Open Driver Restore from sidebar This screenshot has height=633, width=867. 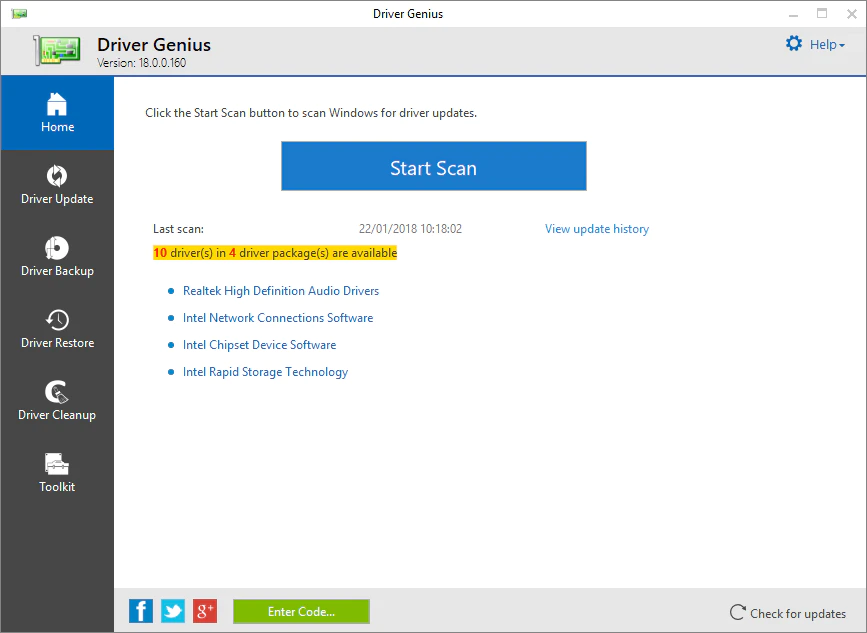click(x=57, y=328)
